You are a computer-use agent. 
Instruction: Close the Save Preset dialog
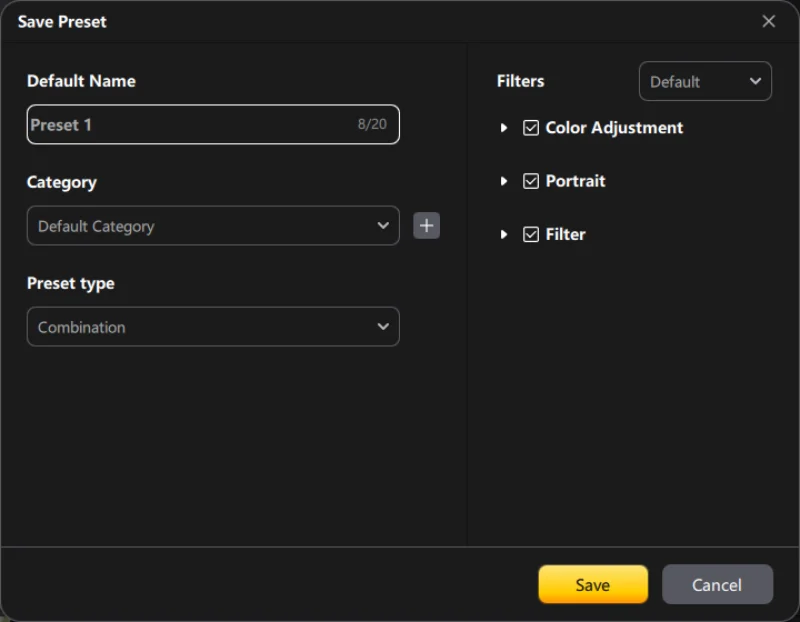(769, 21)
